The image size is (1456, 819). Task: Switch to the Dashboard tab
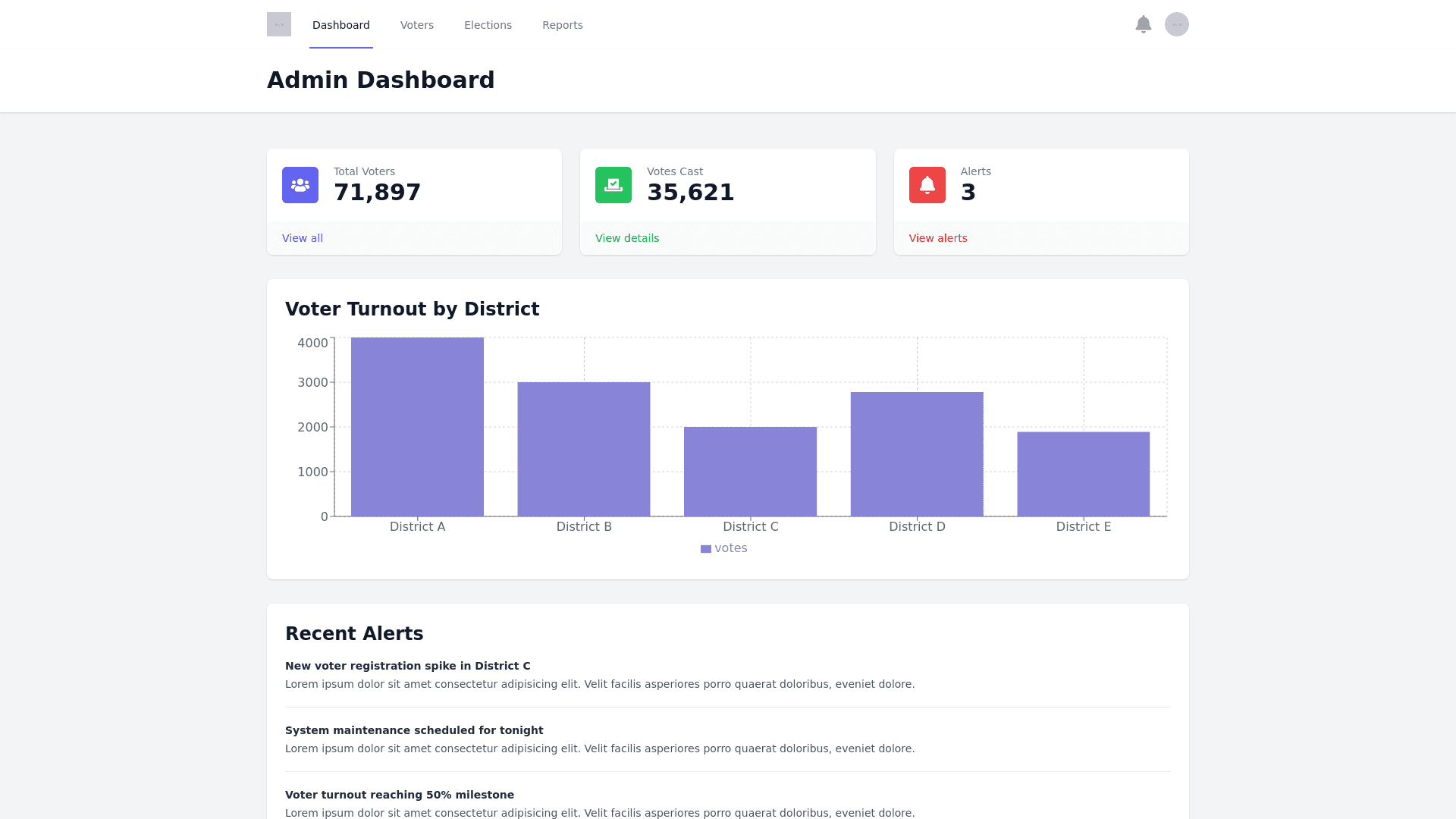click(341, 25)
